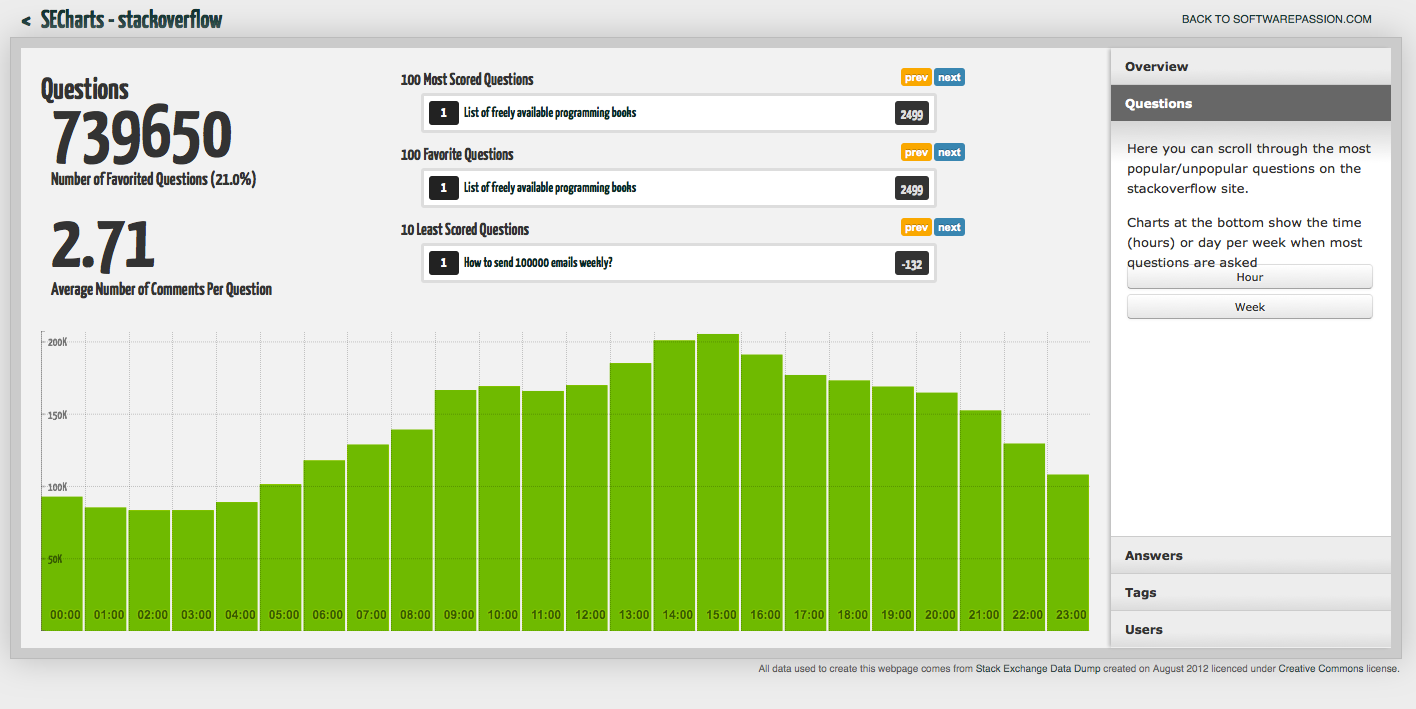Click the SECharts - stackoverflow title

131,19
